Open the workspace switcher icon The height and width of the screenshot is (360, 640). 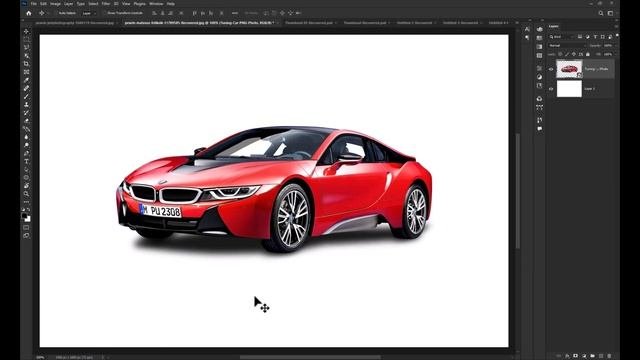(610, 13)
